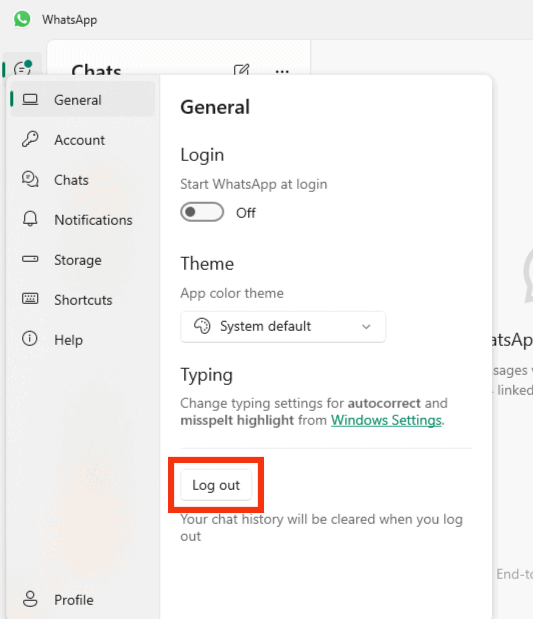Expand theme list via chevron arrow
533x619 pixels.
366,327
